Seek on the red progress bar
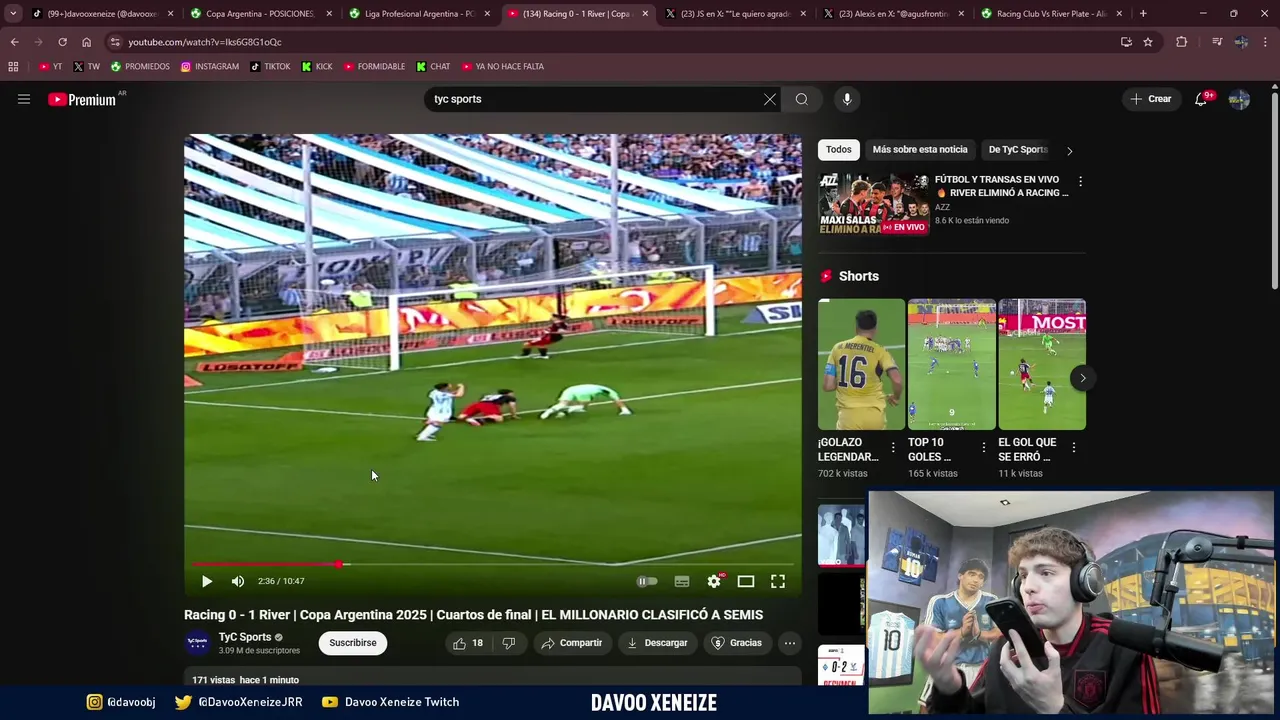Image resolution: width=1280 pixels, height=720 pixels. point(493,565)
